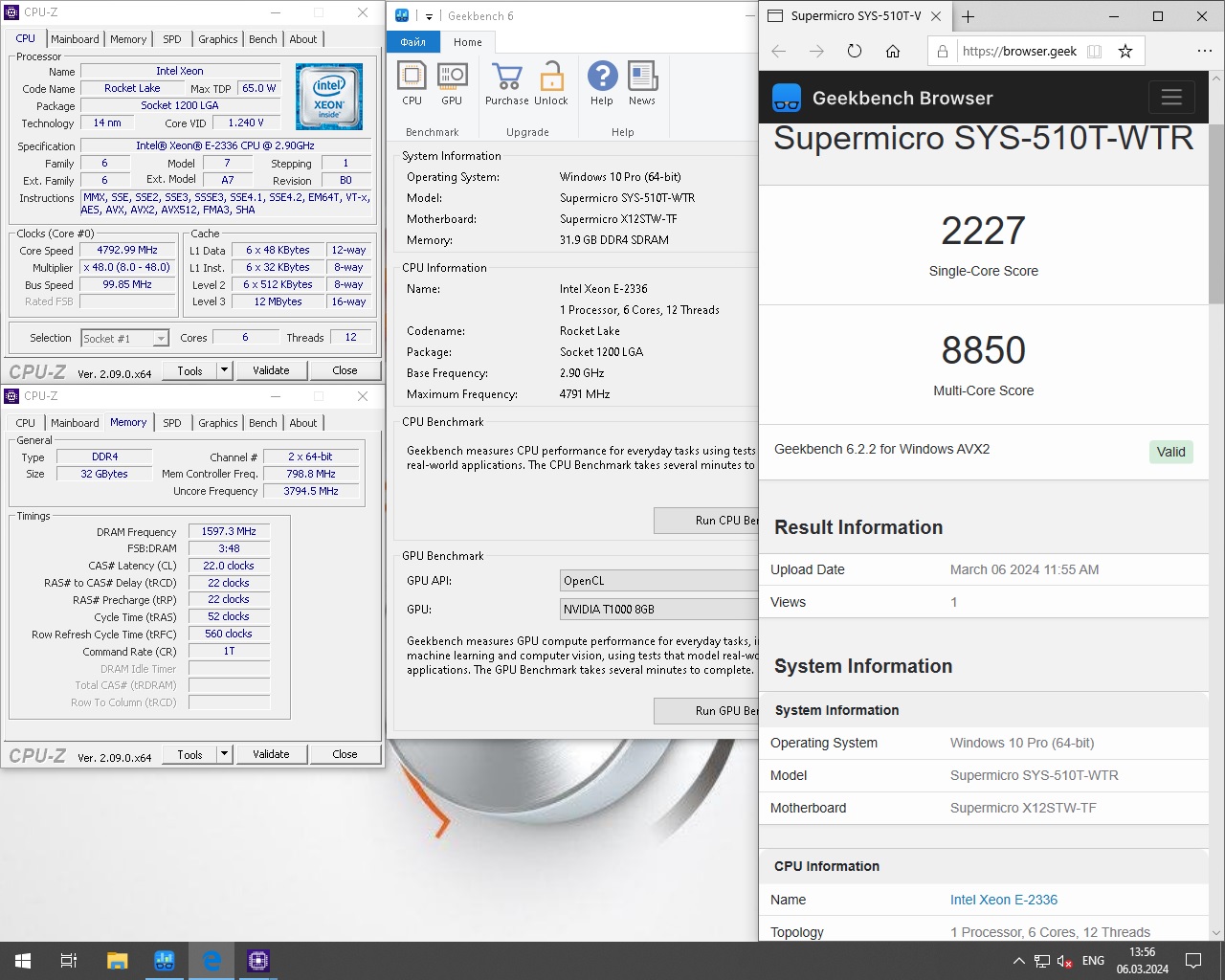
Task: Click the Geekbench Browser glasses logo
Action: [x=787, y=98]
